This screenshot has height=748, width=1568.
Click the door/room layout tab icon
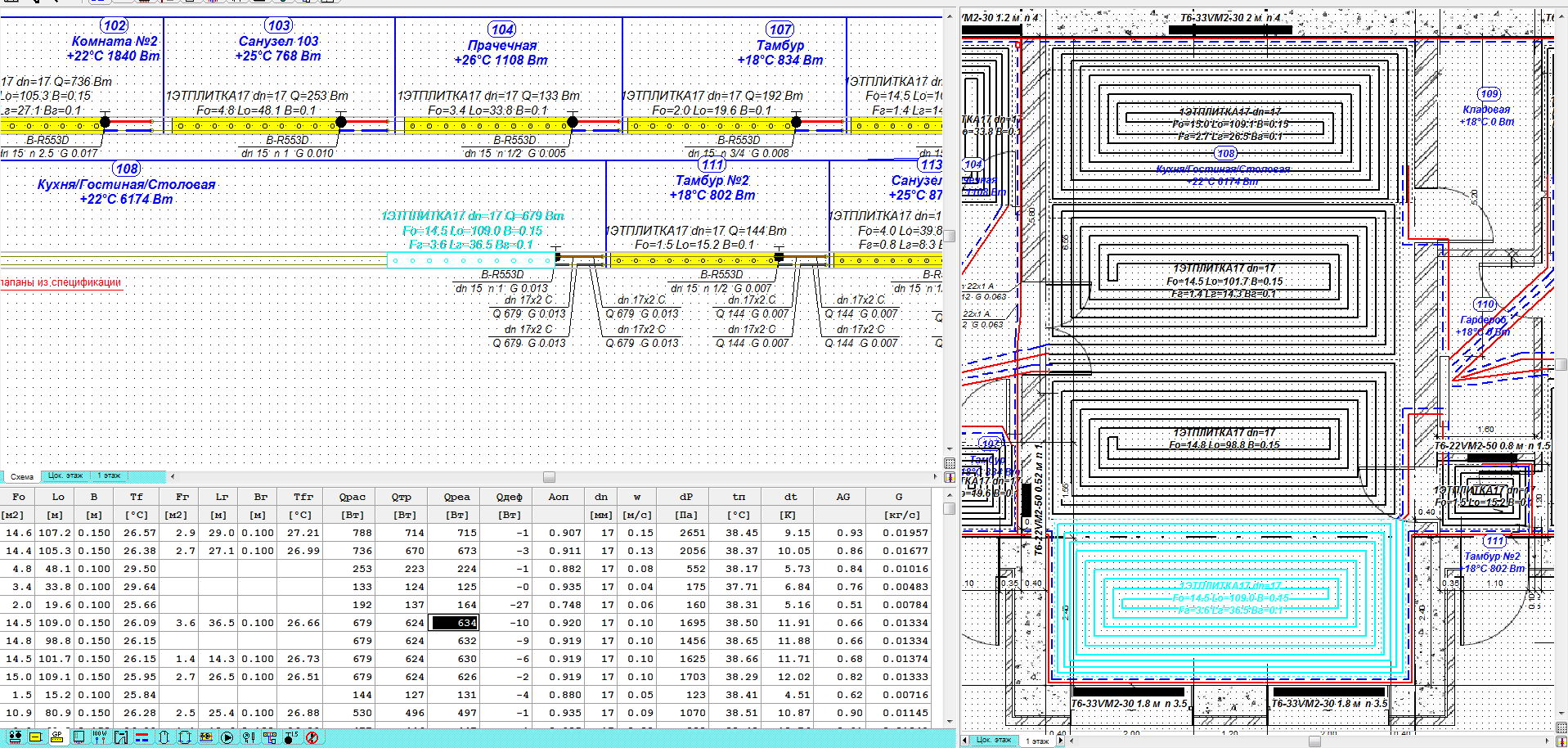click(121, 737)
